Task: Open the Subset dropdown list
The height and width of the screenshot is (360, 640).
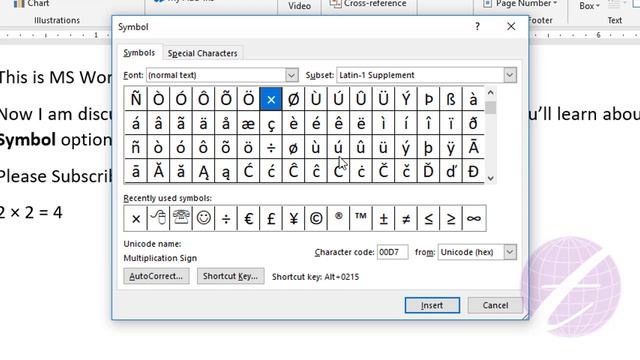Action: (509, 75)
